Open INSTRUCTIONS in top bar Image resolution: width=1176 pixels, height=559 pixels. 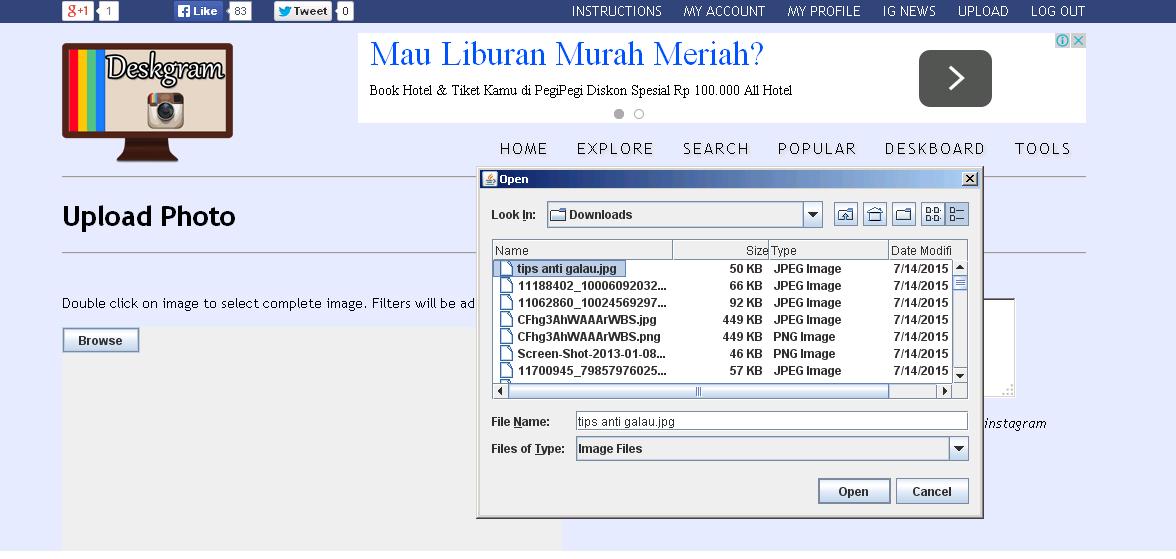click(x=616, y=11)
